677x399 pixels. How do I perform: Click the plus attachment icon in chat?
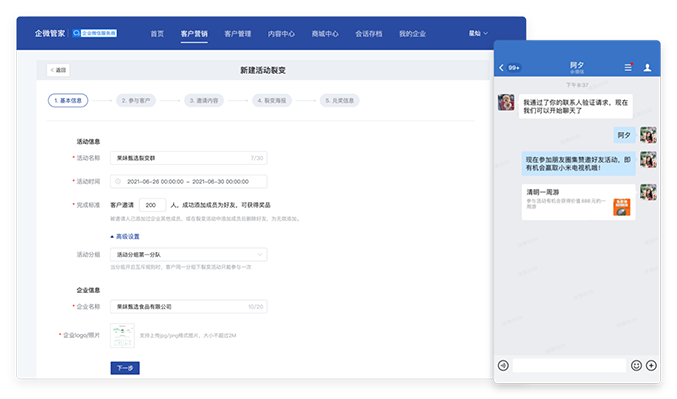click(x=652, y=366)
